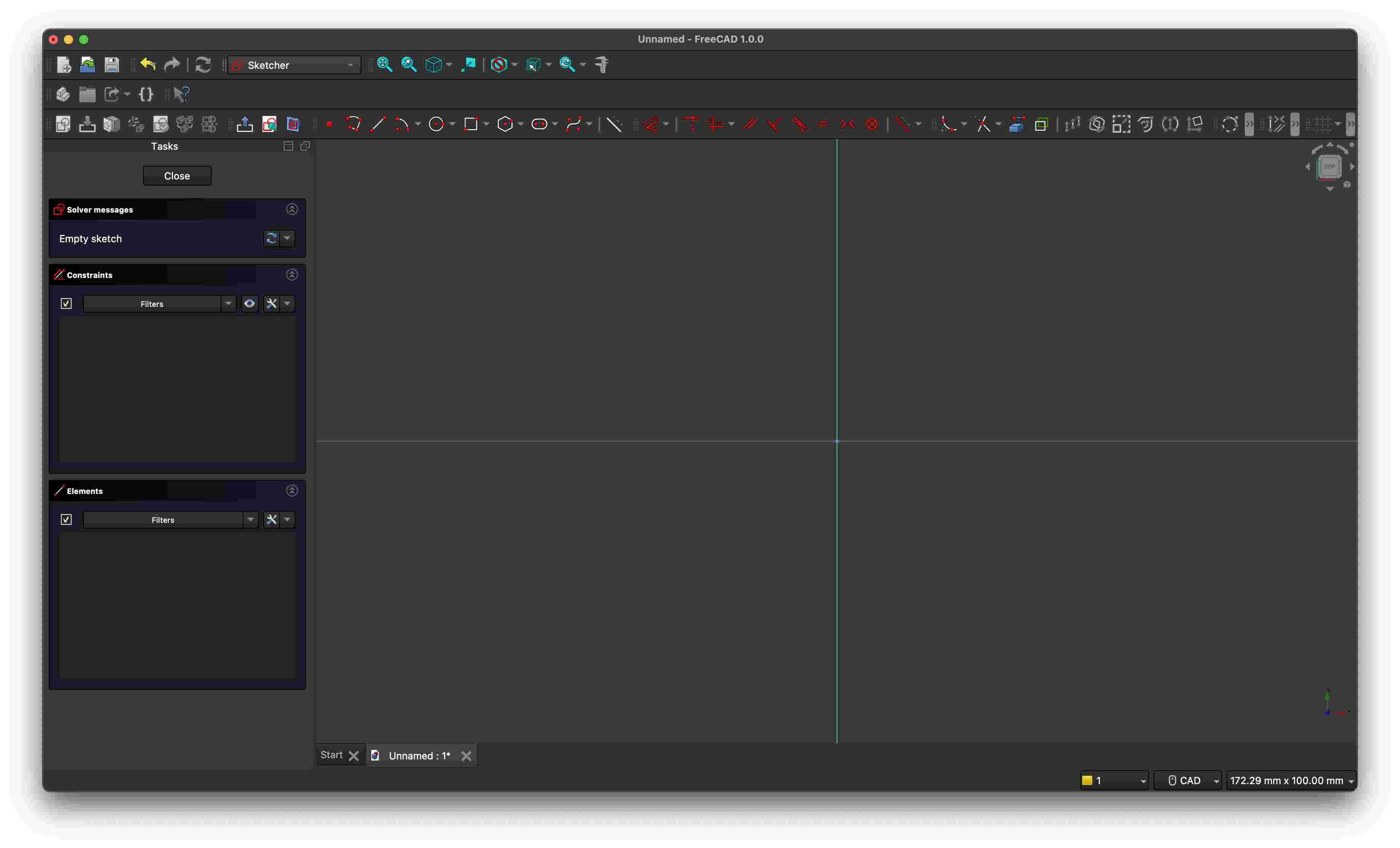This screenshot has height=848, width=1400.
Task: Select the Create point tool
Action: point(329,124)
